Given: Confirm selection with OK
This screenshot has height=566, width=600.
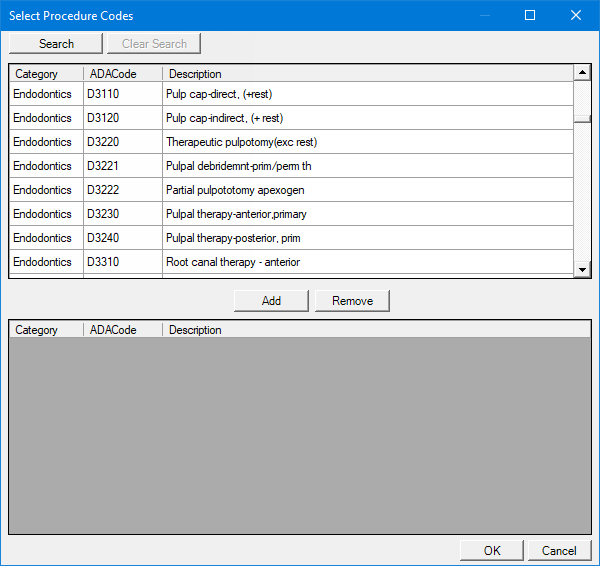Looking at the screenshot, I should coord(492,550).
